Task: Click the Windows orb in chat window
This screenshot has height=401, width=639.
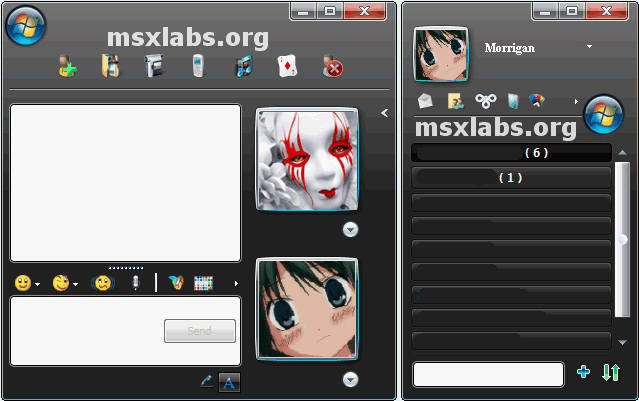Action: (26, 26)
